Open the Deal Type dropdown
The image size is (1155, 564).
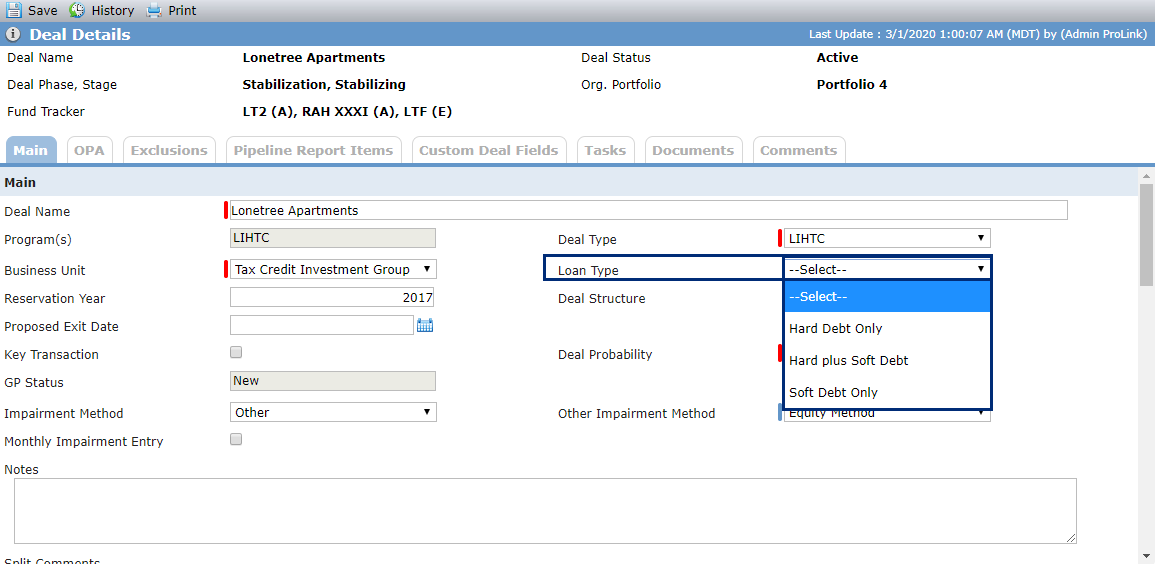887,239
